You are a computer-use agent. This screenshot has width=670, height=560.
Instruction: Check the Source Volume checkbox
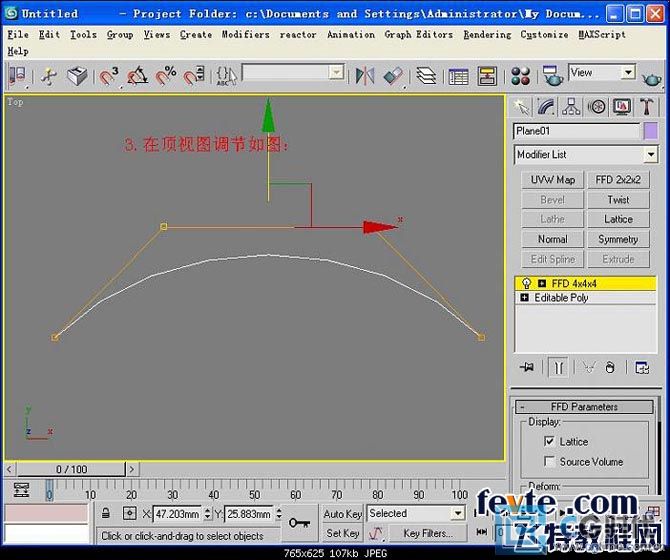[549, 461]
